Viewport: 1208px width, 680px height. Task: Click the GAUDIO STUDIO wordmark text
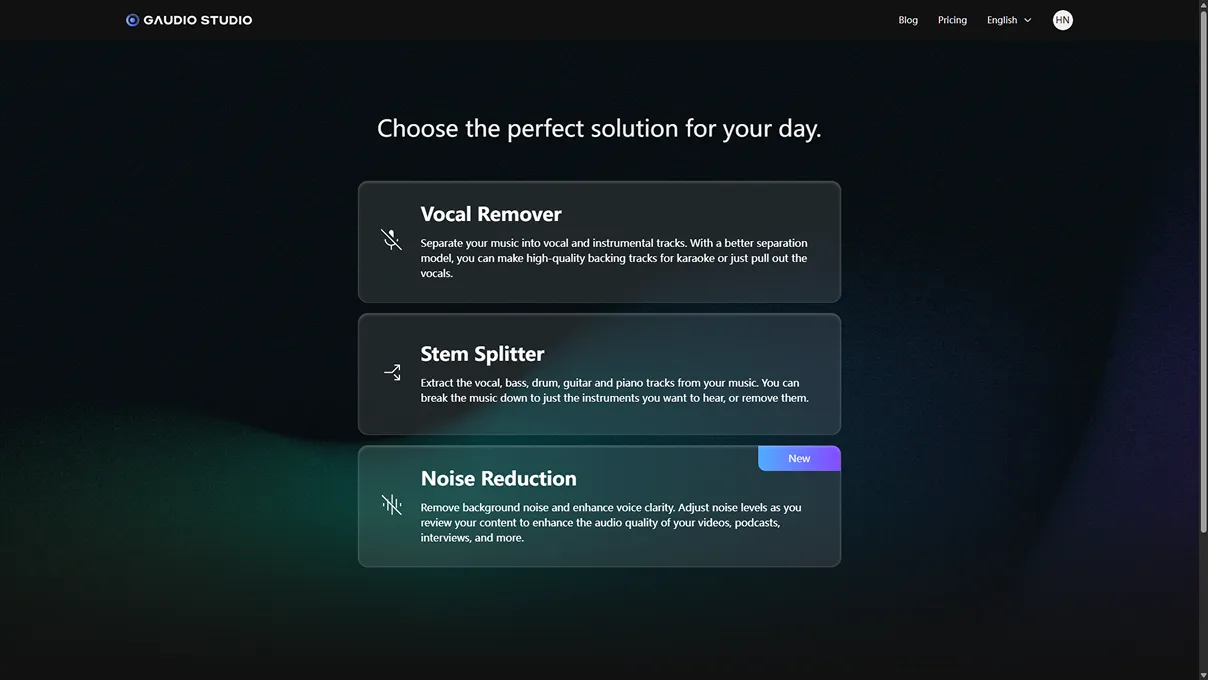point(197,20)
